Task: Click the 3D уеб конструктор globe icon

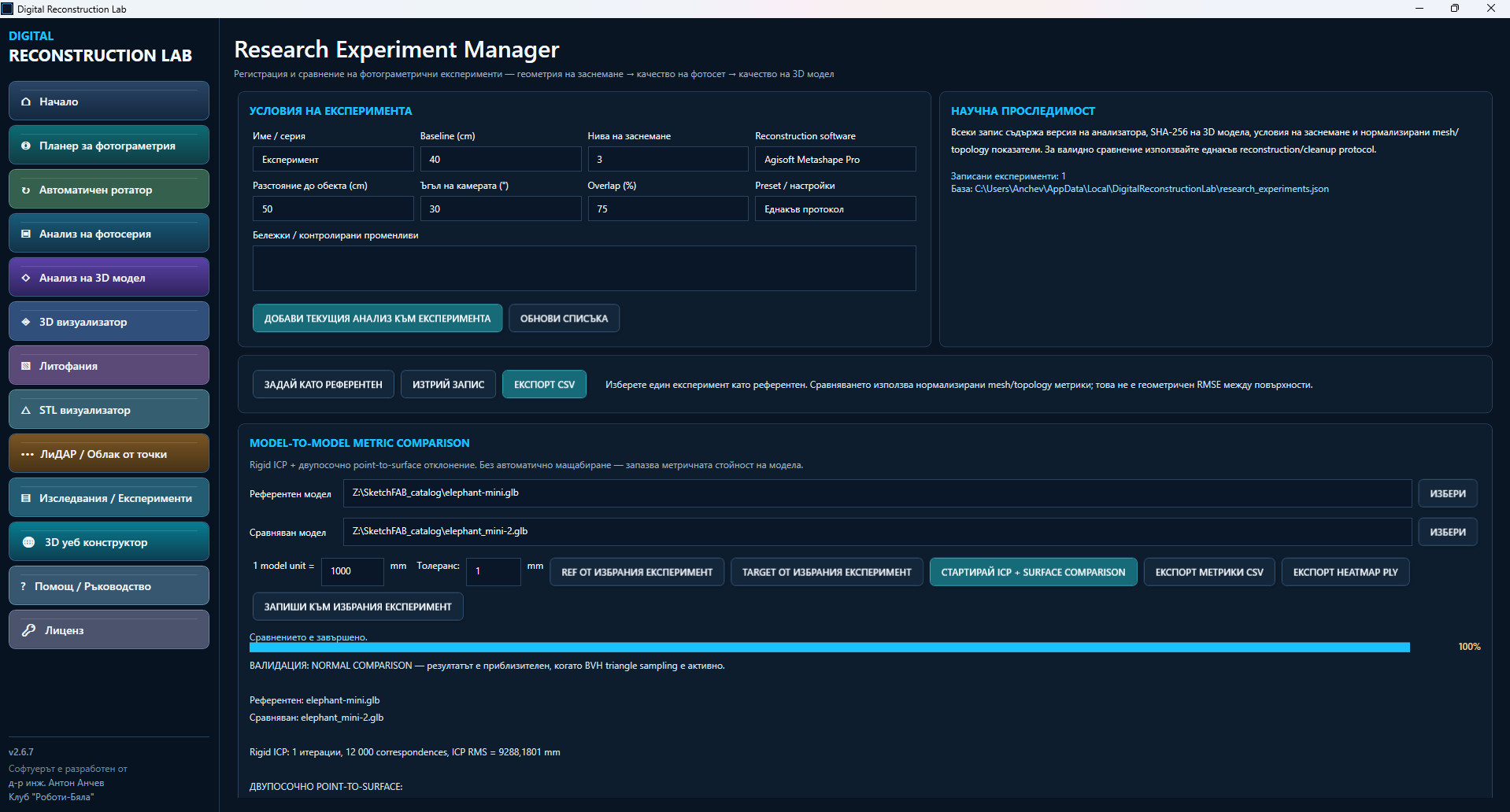Action: [29, 542]
